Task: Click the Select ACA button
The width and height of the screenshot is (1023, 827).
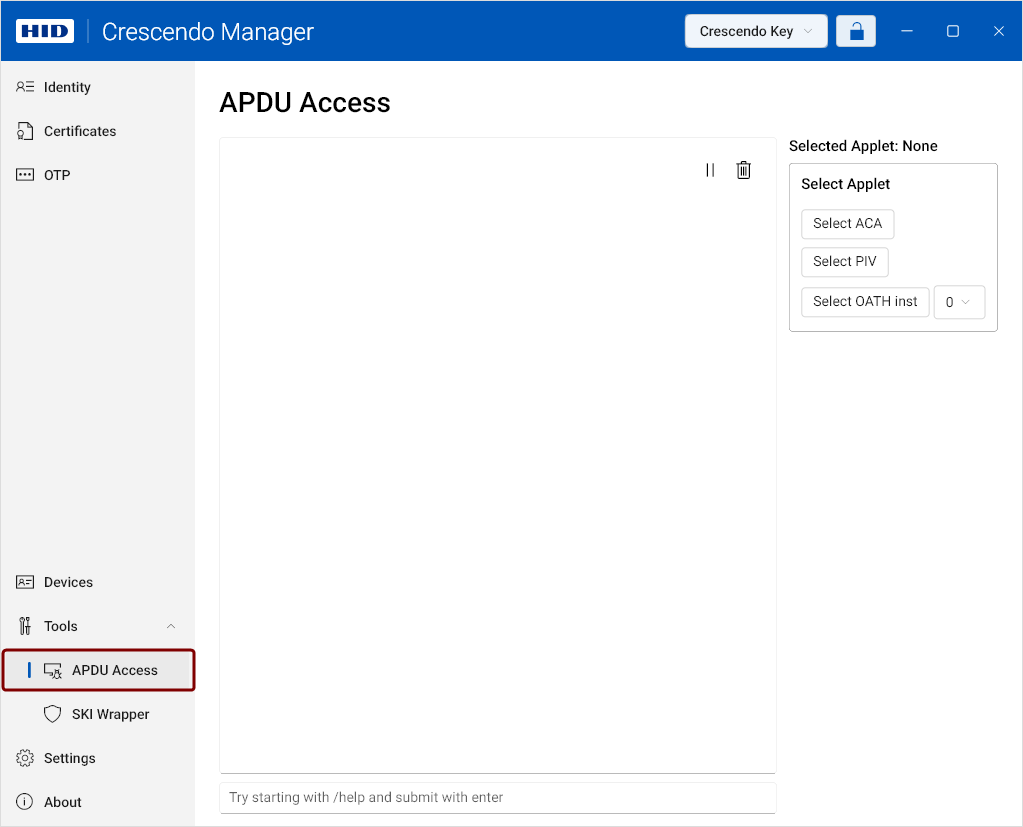Action: click(847, 224)
